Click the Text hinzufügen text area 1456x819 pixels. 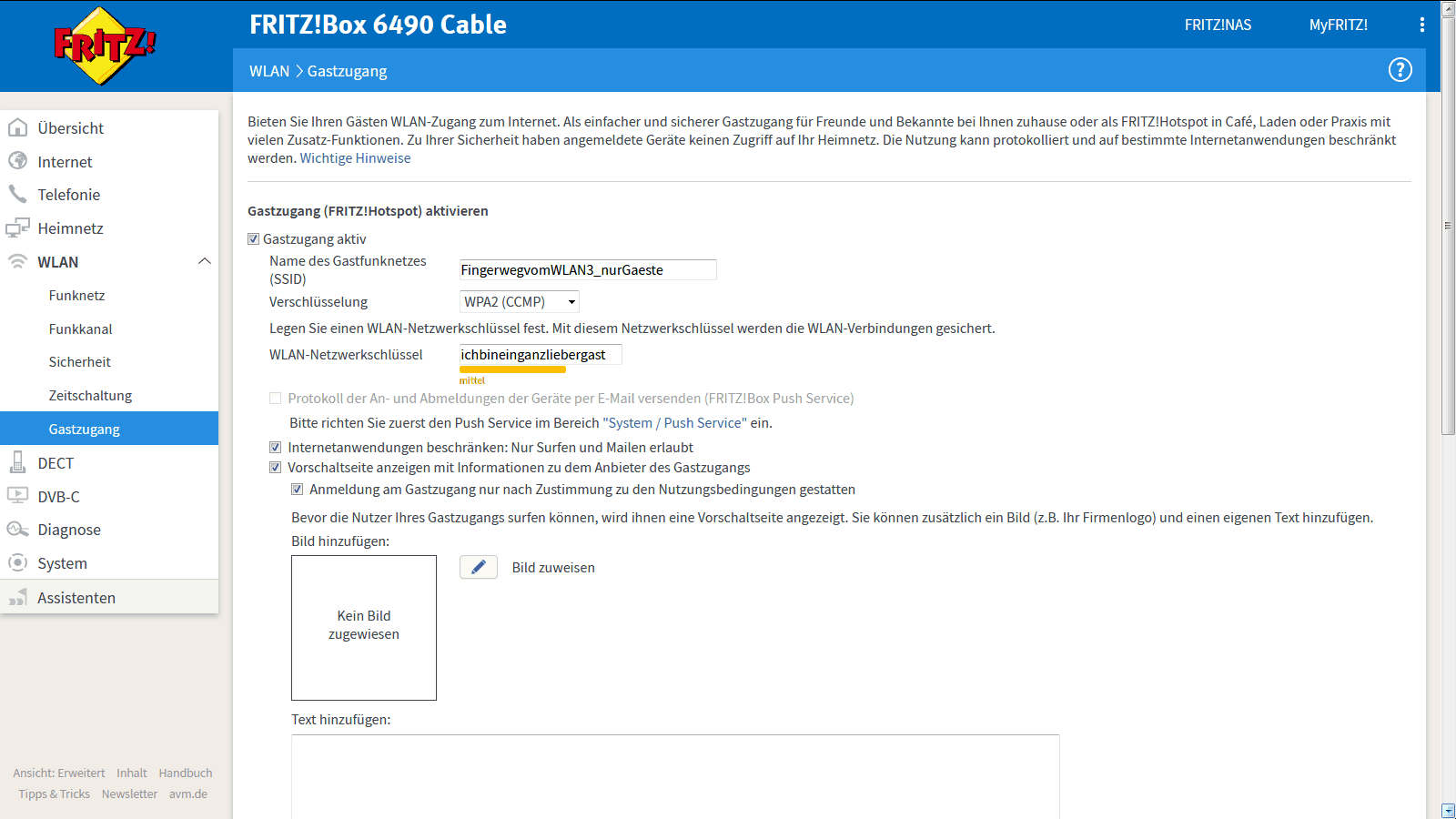click(x=675, y=777)
